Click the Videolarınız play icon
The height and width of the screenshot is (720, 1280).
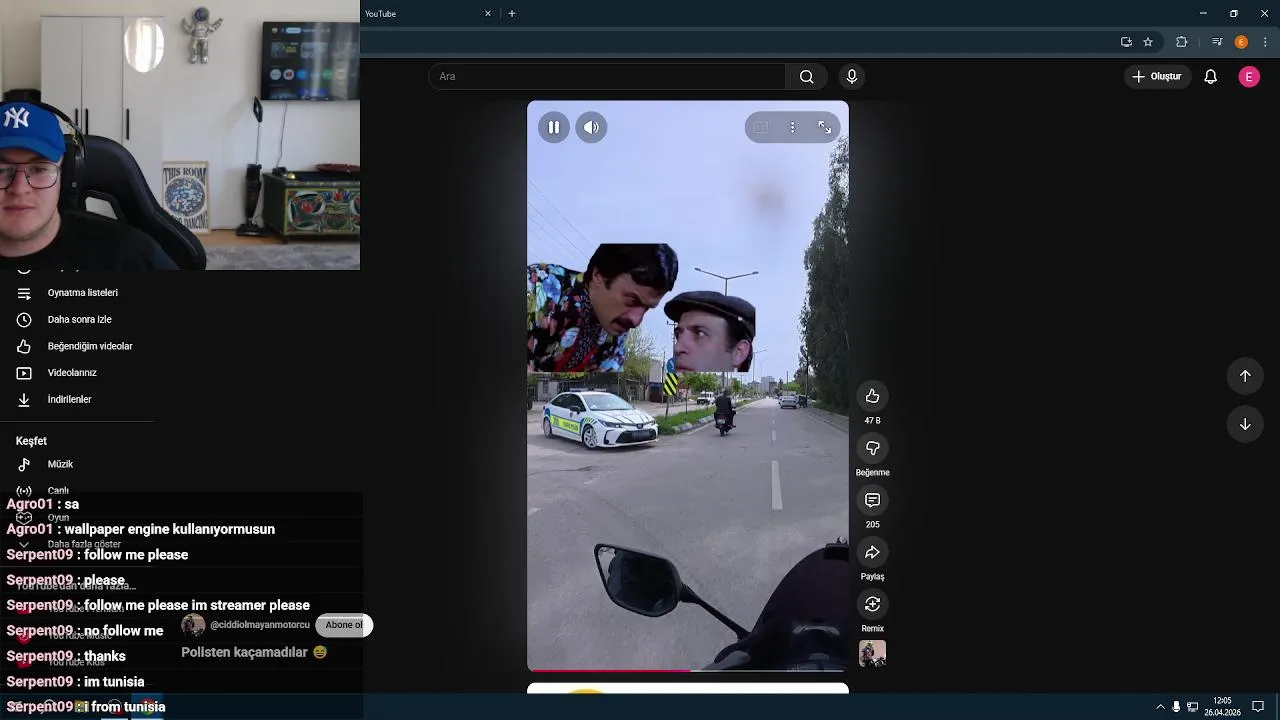(24, 373)
